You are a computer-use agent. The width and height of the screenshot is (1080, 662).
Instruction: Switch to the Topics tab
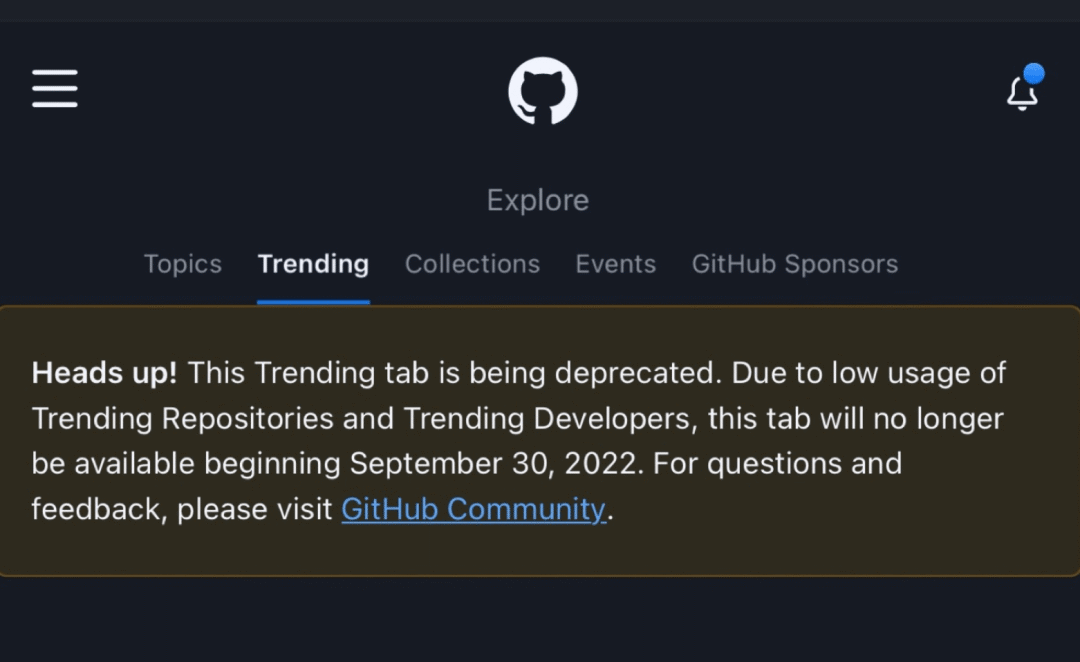(183, 264)
